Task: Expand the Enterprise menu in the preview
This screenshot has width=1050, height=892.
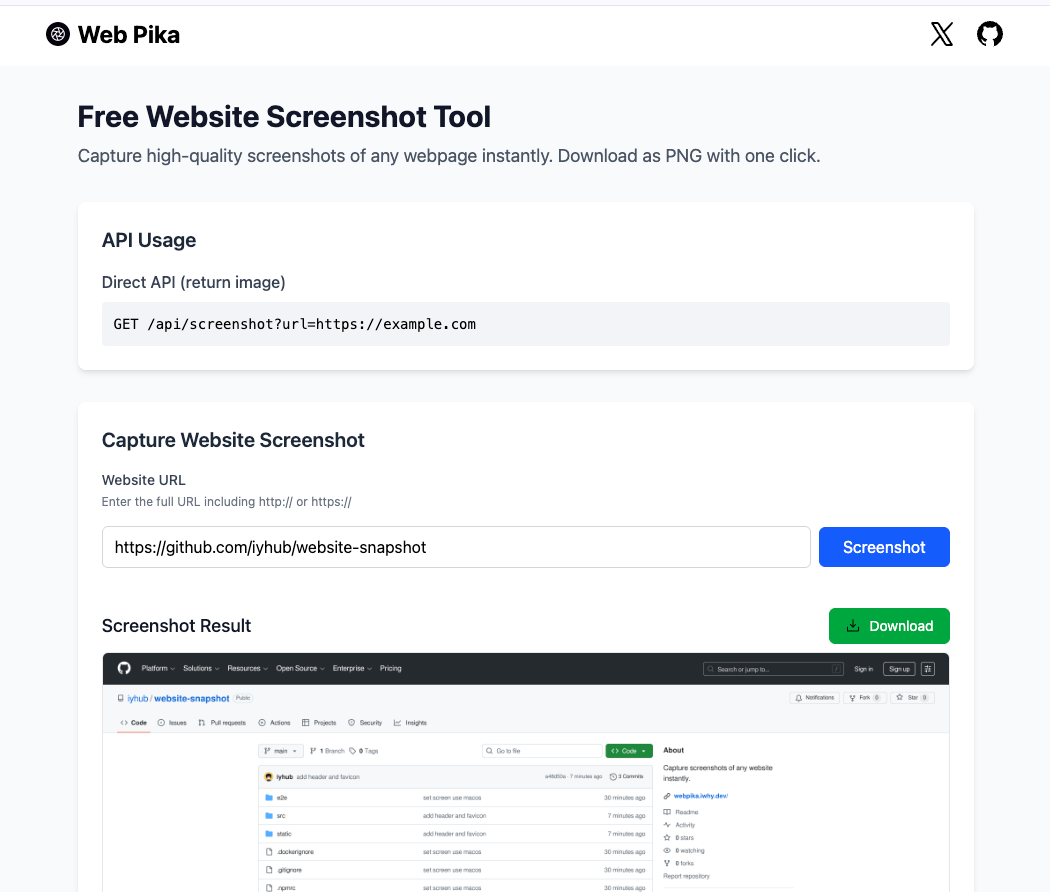Action: [352, 668]
